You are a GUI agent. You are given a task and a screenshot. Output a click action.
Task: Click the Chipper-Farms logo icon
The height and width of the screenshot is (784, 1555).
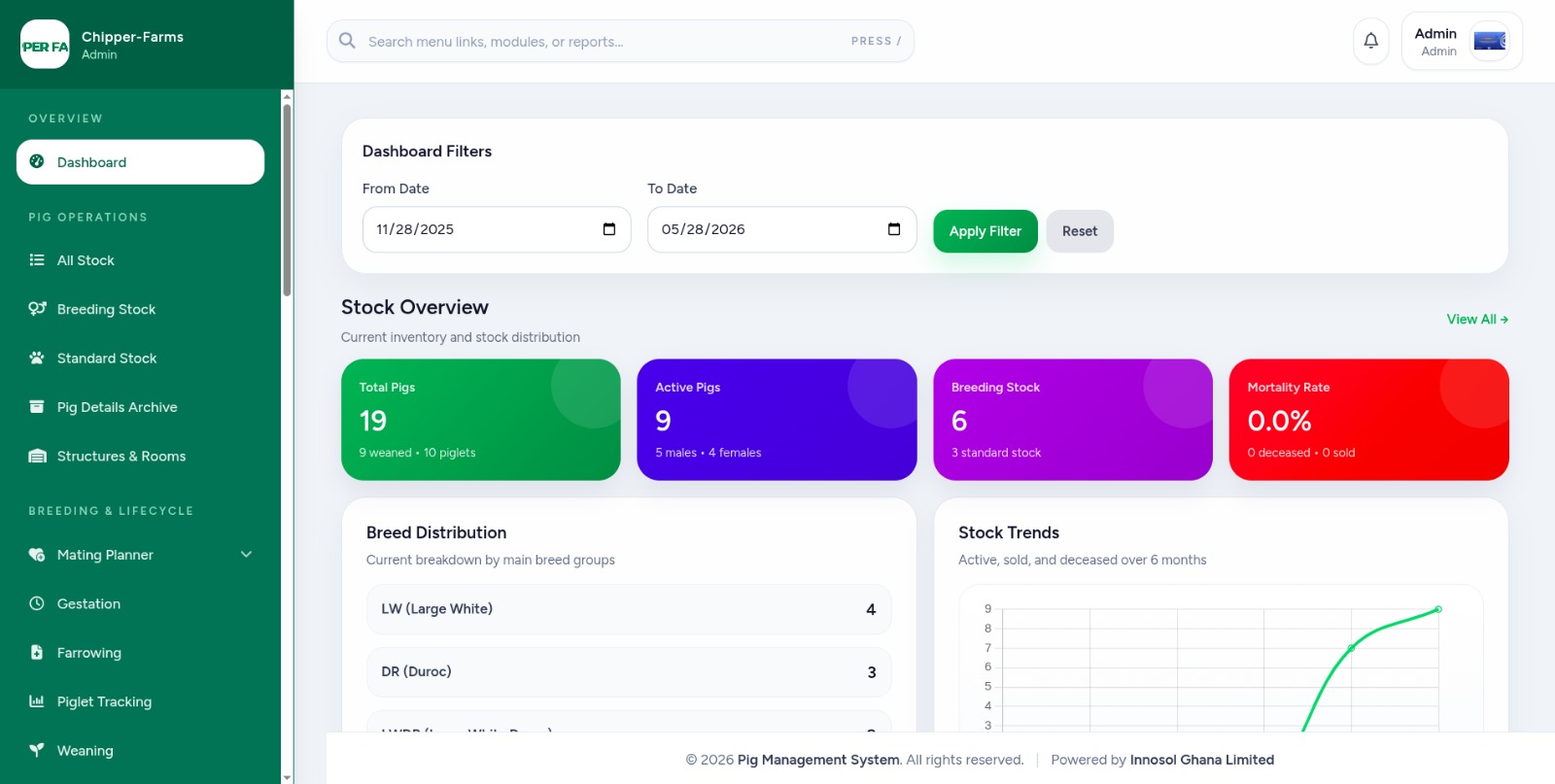pyautogui.click(x=45, y=45)
